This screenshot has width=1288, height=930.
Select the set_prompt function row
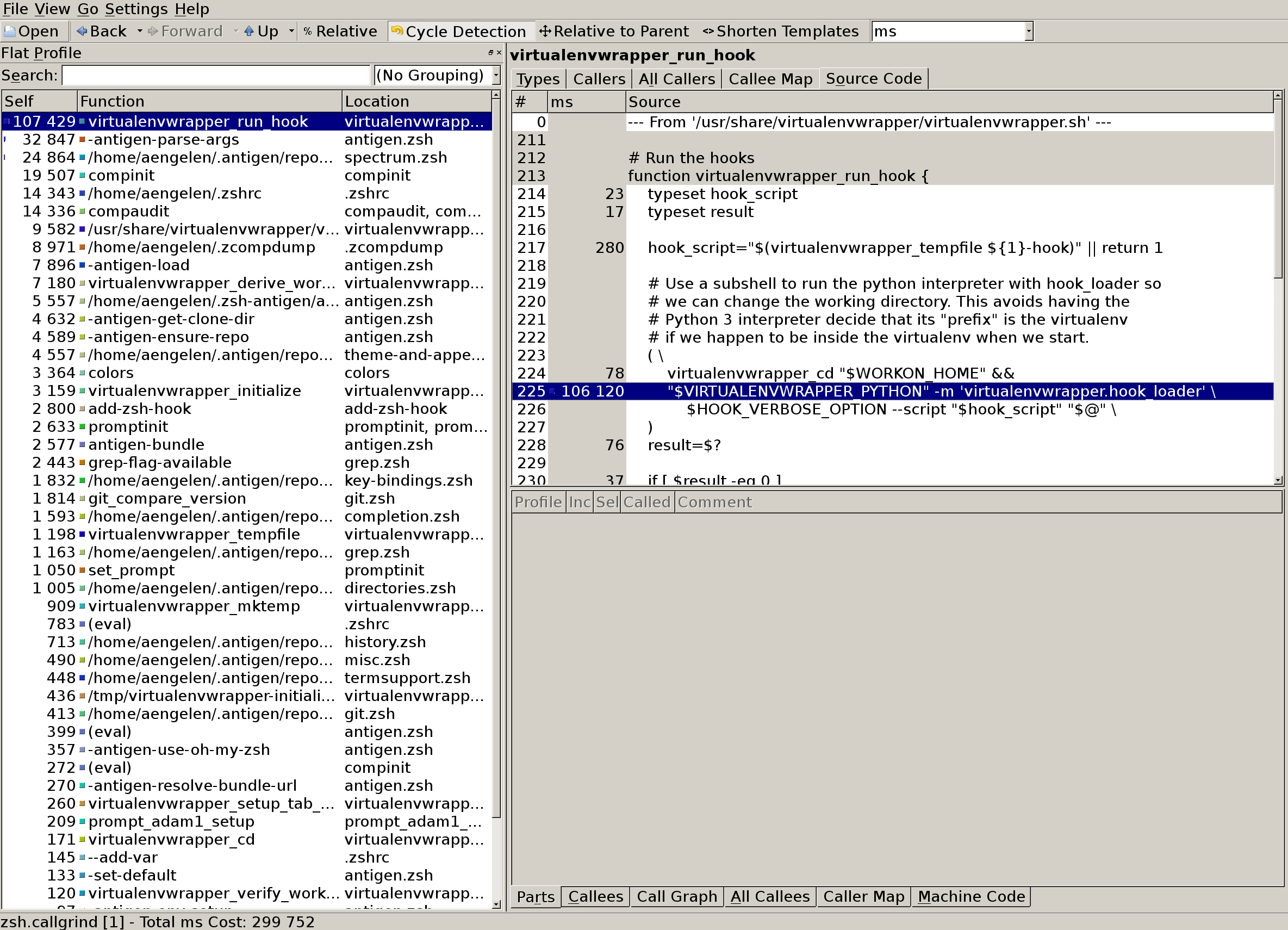click(246, 570)
